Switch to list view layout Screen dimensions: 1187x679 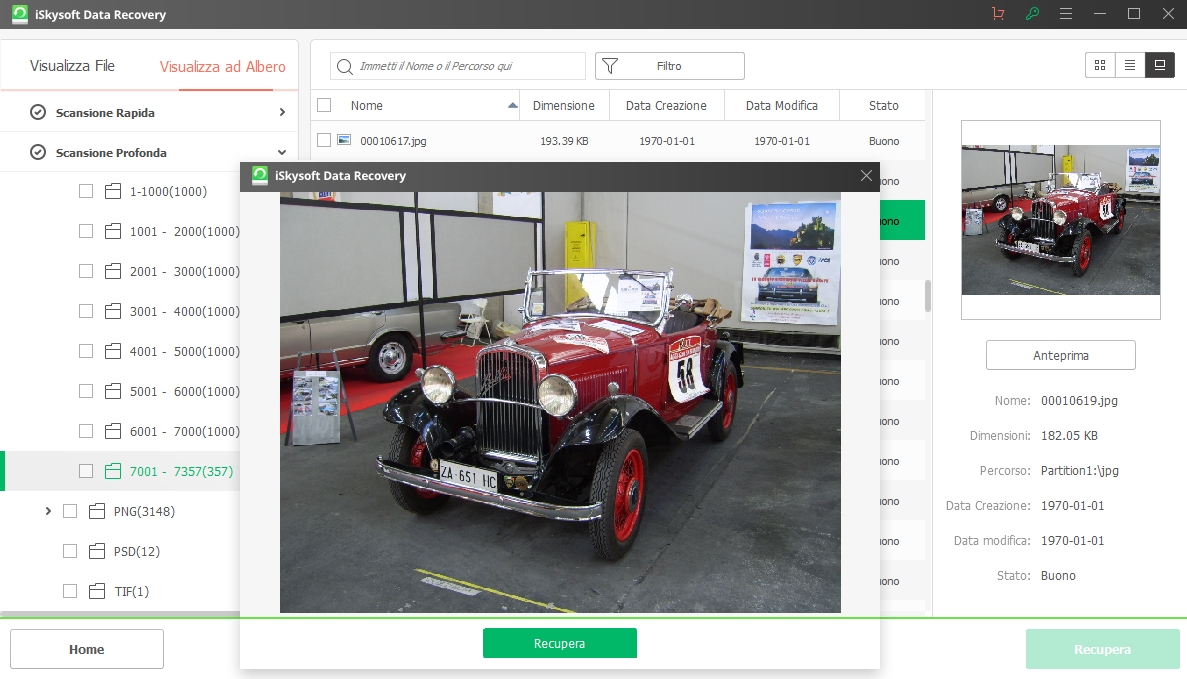(x=1129, y=65)
